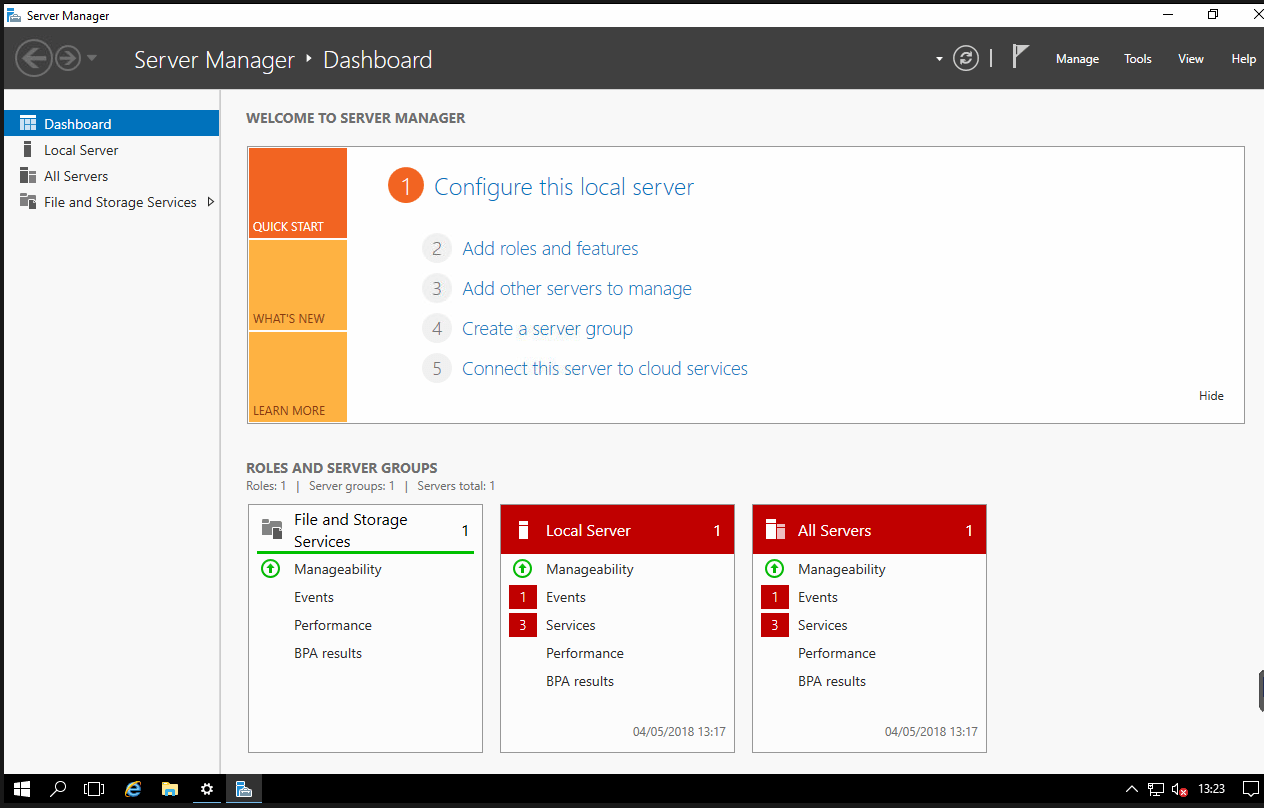1264x808 pixels.
Task: Open the Tools menu
Action: click(1138, 59)
